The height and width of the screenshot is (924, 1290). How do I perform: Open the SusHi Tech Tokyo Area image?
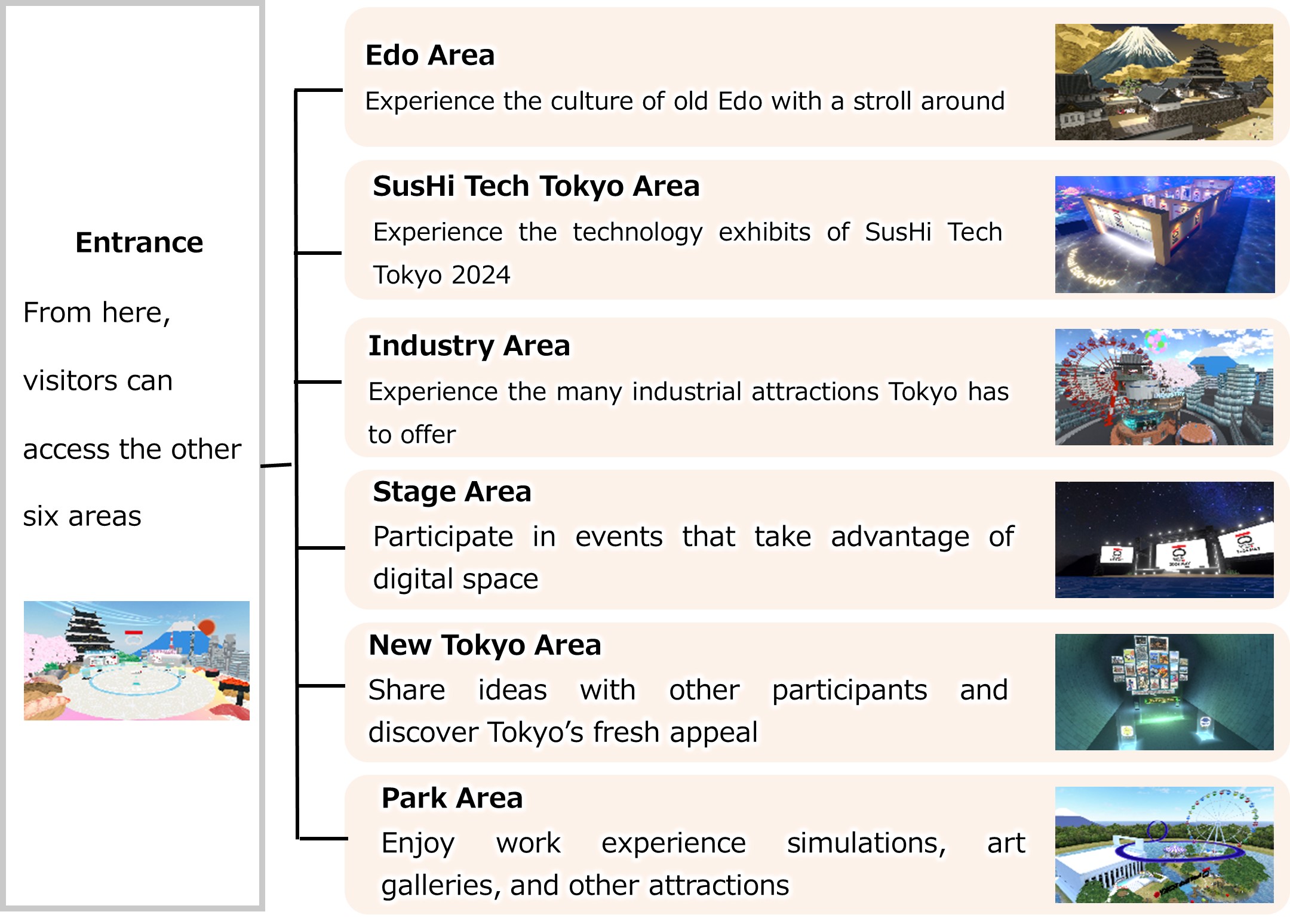(1164, 234)
